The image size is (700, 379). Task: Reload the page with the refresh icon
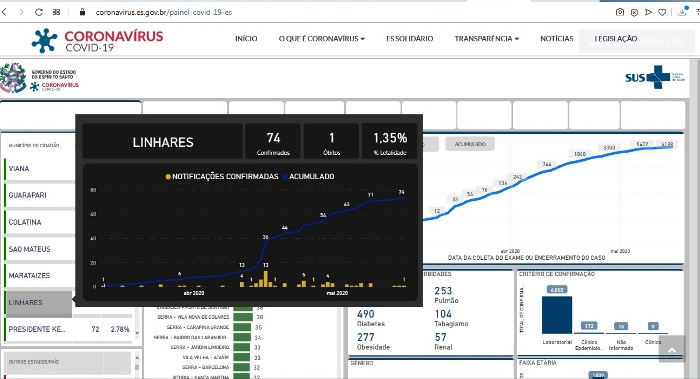click(39, 12)
